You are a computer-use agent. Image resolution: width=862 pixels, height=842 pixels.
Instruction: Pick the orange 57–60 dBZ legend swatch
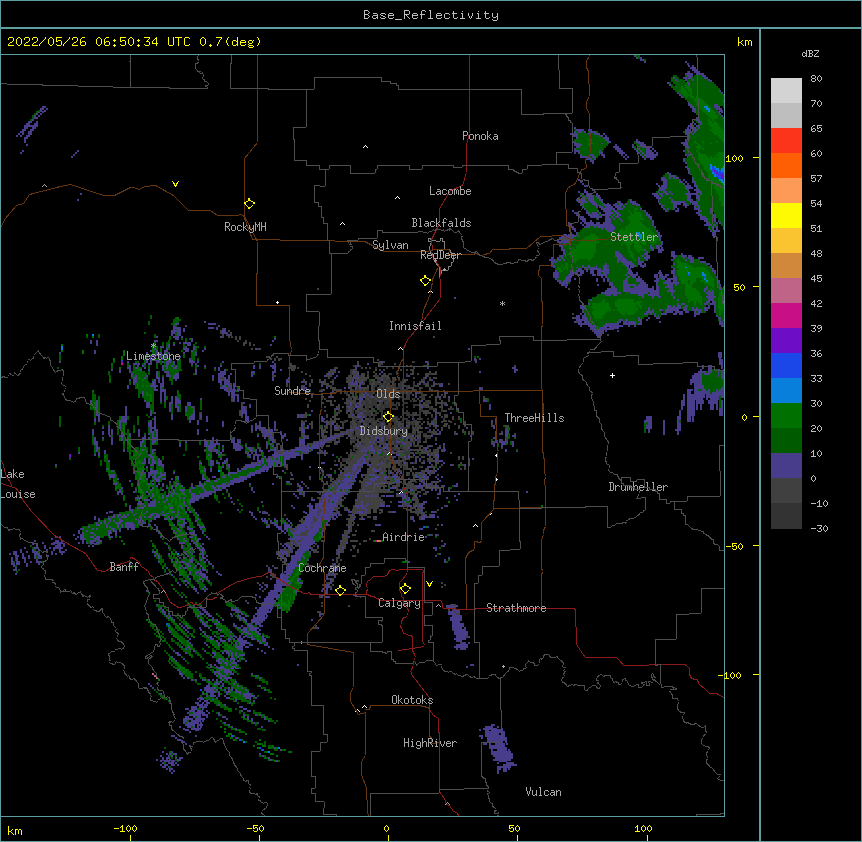point(786,165)
